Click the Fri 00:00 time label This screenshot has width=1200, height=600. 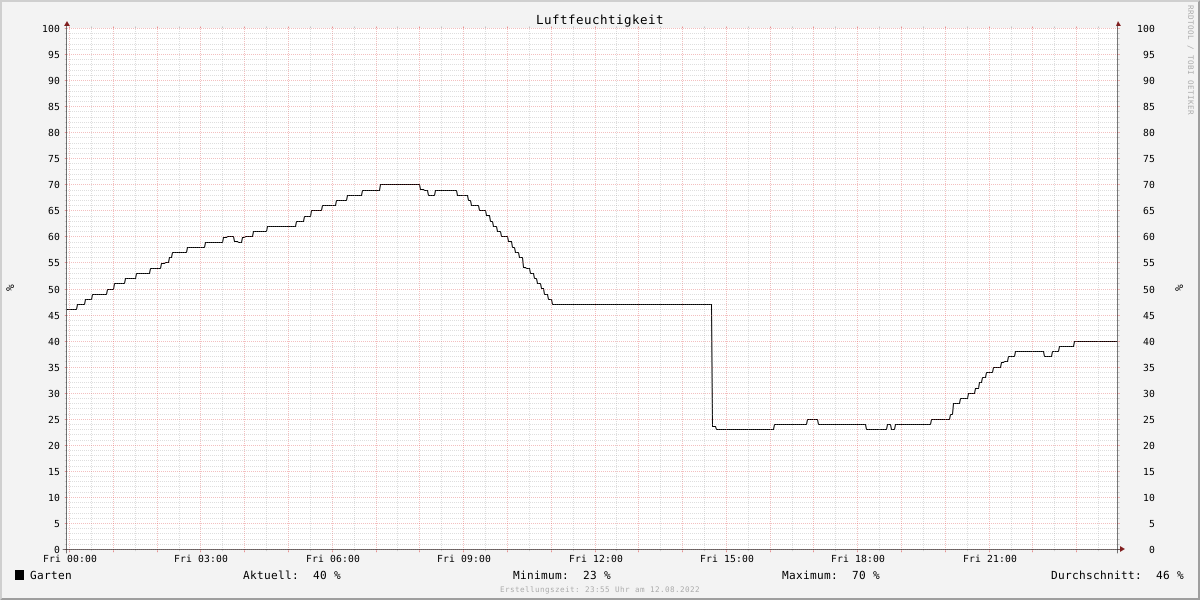point(70,559)
